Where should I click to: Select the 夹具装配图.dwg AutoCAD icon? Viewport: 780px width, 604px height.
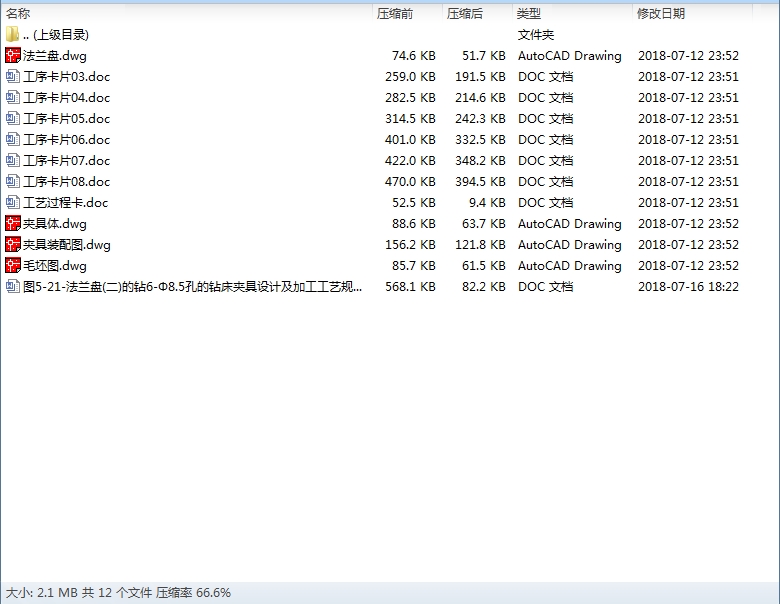[13, 244]
